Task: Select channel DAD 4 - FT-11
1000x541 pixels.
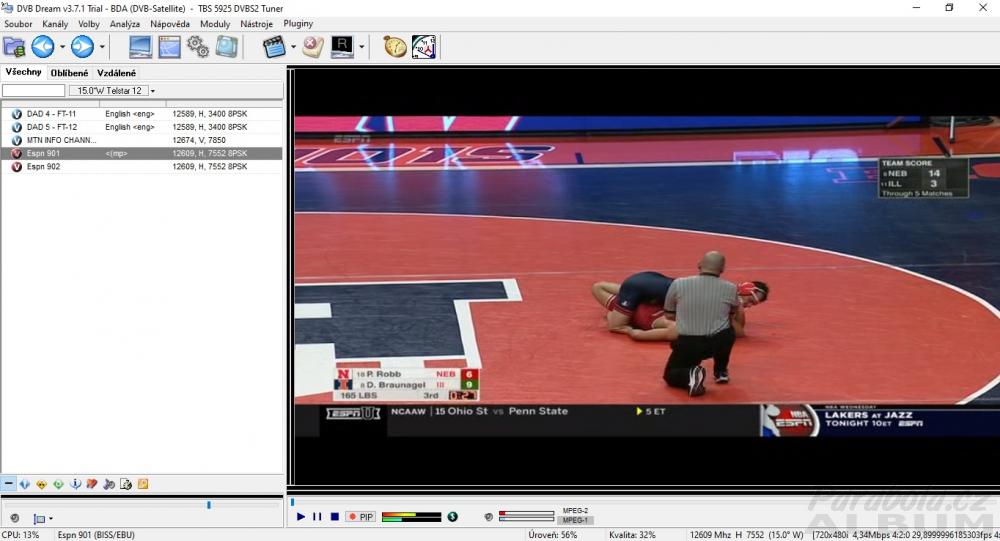Action: pos(142,114)
